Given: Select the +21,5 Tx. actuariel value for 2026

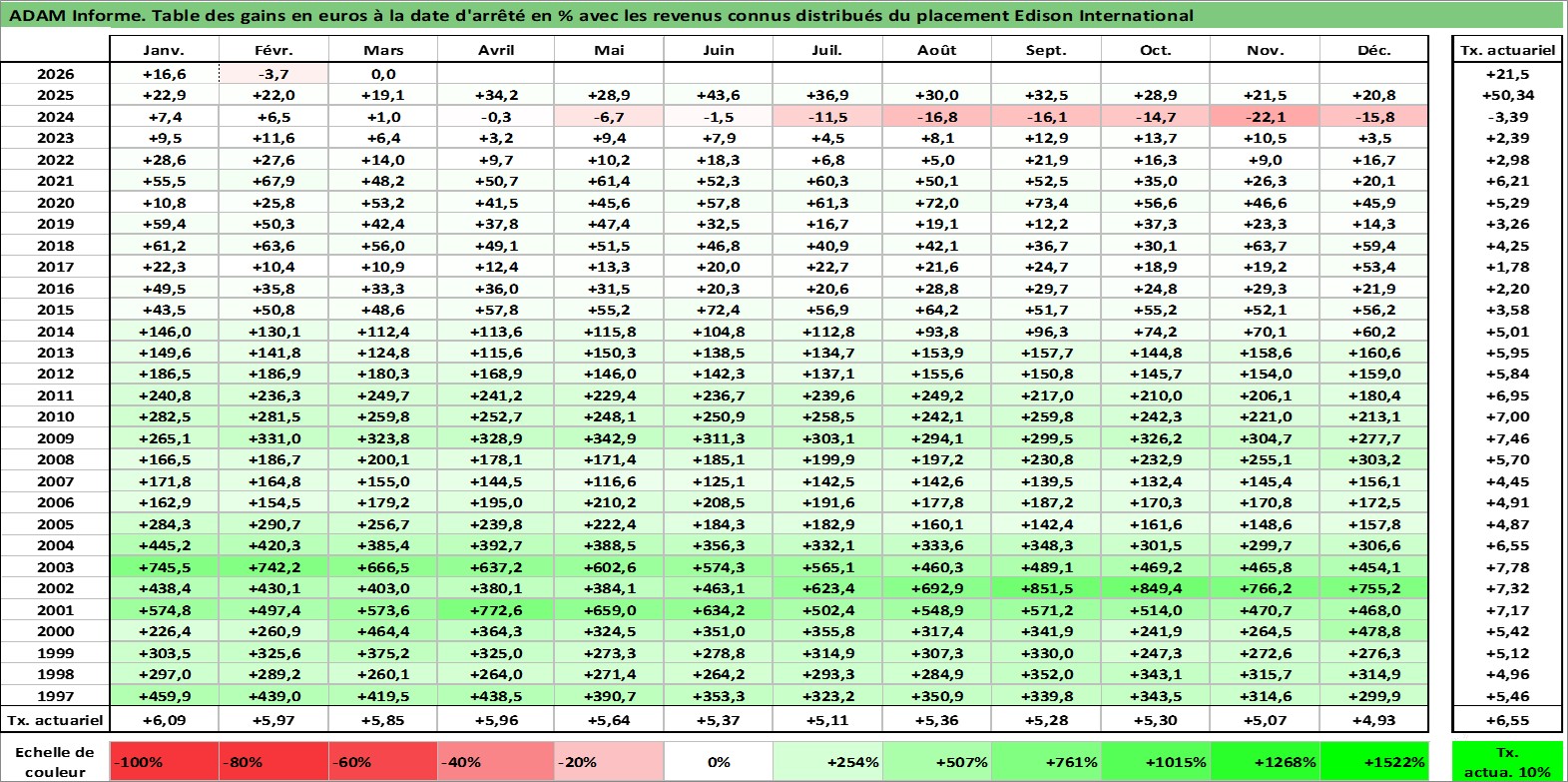Looking at the screenshot, I should tap(1507, 74).
